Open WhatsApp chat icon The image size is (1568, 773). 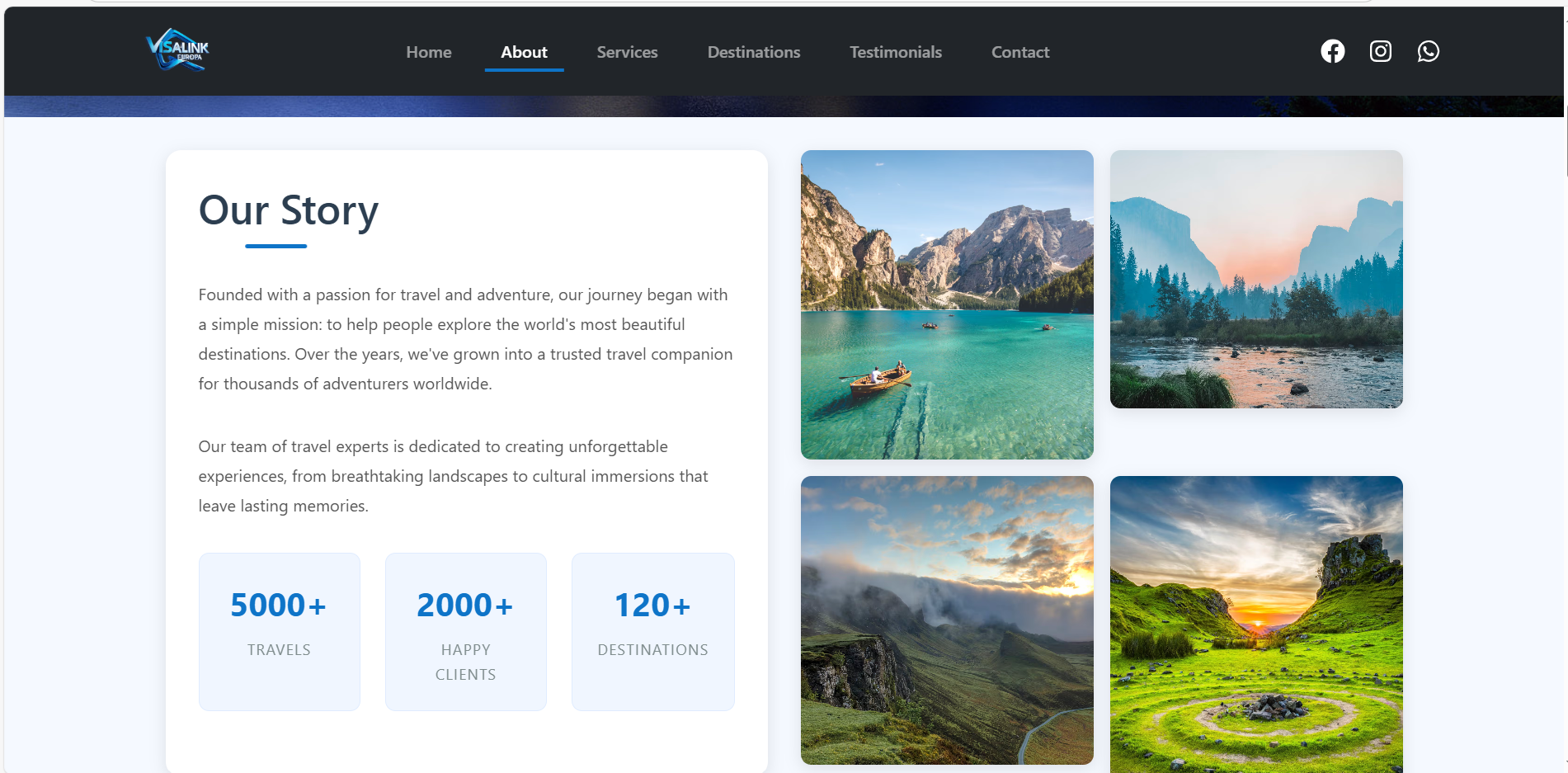point(1428,51)
